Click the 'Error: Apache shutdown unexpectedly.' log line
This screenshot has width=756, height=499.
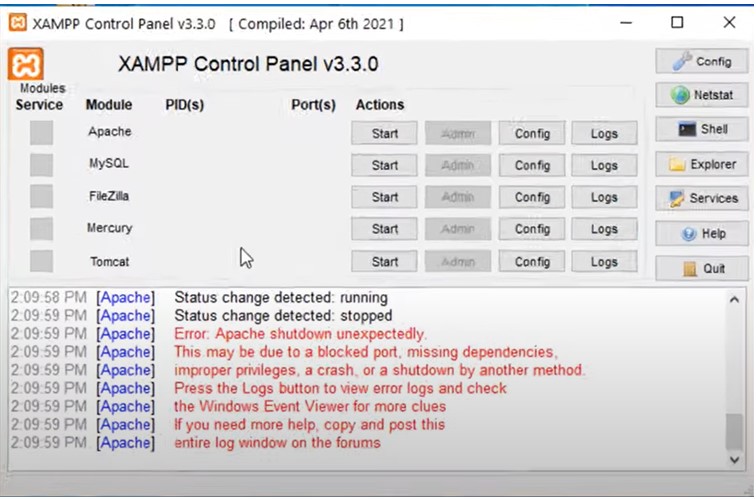(x=300, y=334)
